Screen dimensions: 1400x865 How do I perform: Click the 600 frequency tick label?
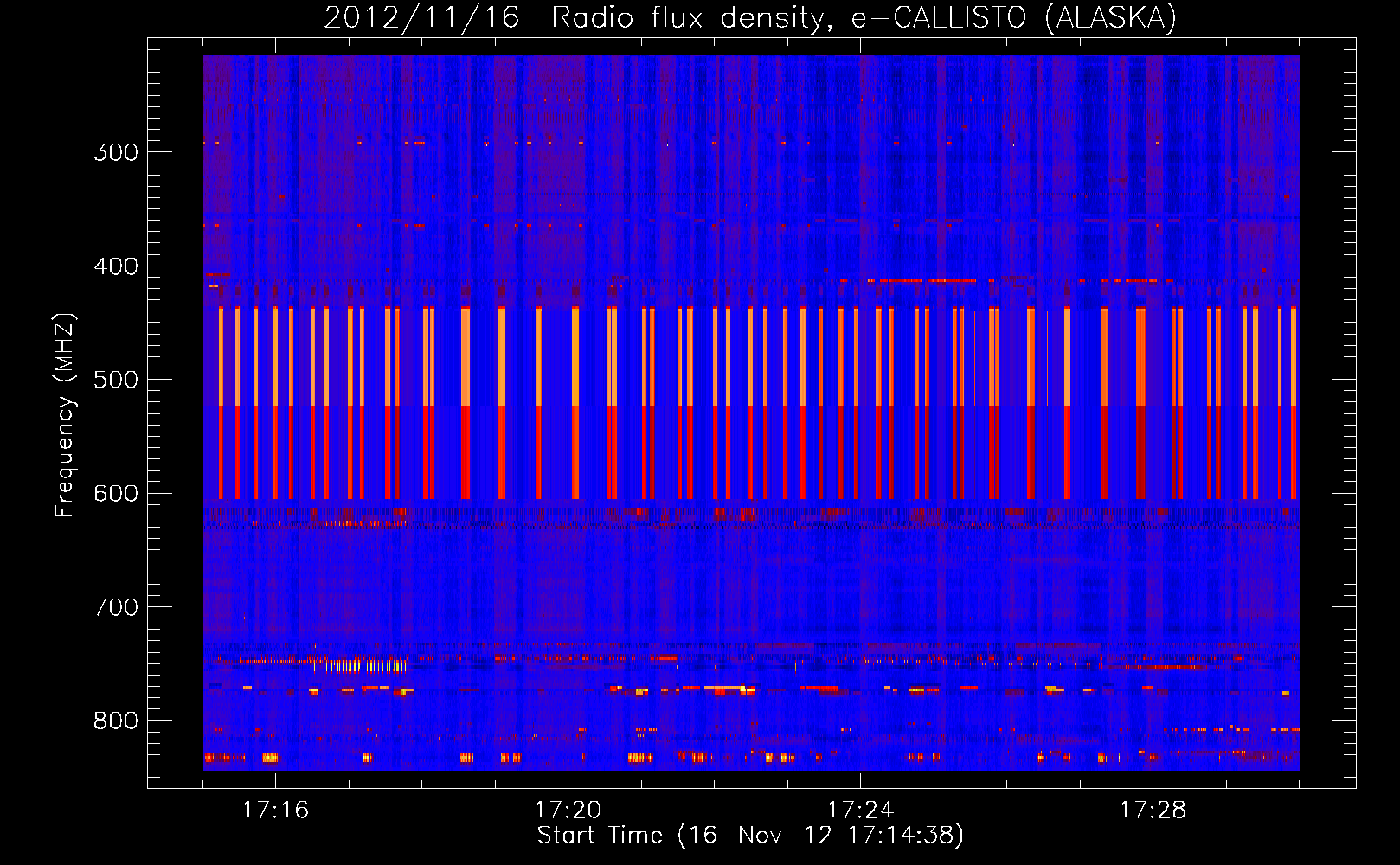(116, 494)
